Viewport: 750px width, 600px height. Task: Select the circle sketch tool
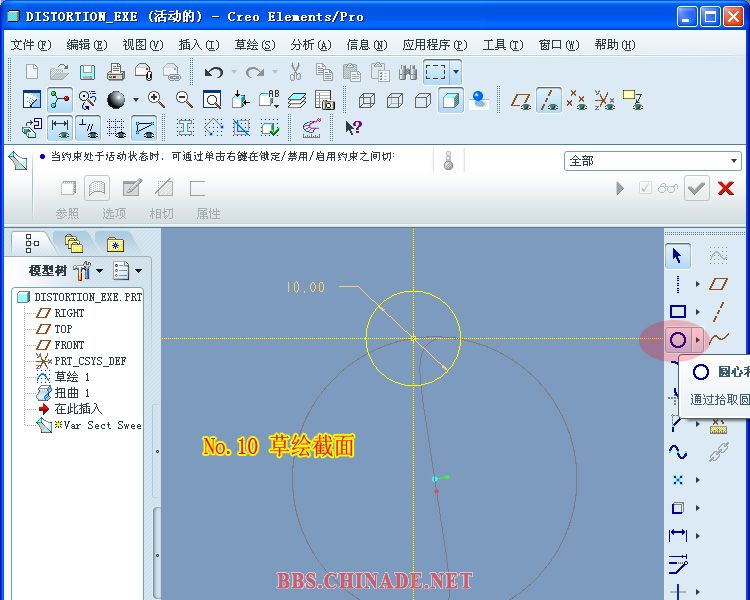click(678, 340)
